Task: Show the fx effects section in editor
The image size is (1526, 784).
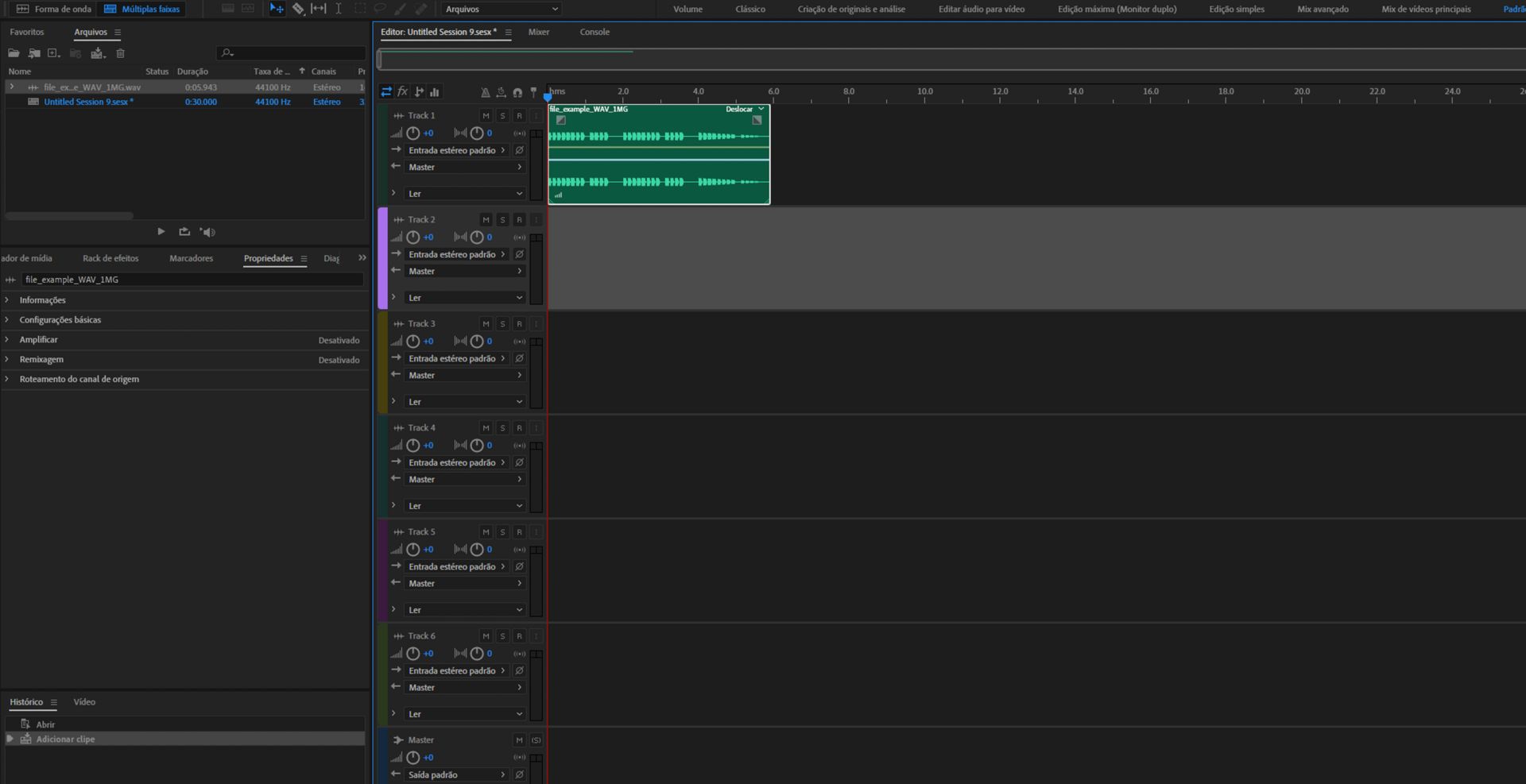Action: pos(403,91)
